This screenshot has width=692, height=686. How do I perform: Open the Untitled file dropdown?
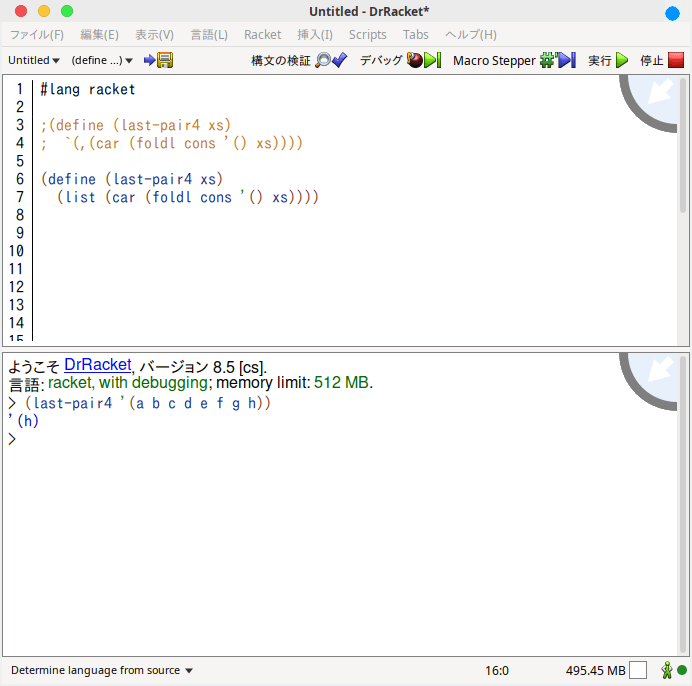(x=34, y=60)
